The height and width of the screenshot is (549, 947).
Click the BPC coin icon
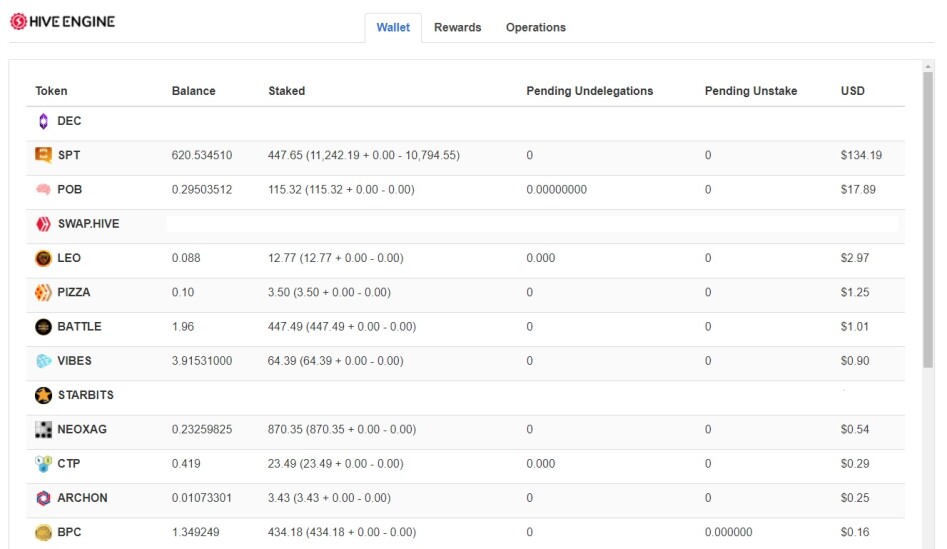click(43, 533)
